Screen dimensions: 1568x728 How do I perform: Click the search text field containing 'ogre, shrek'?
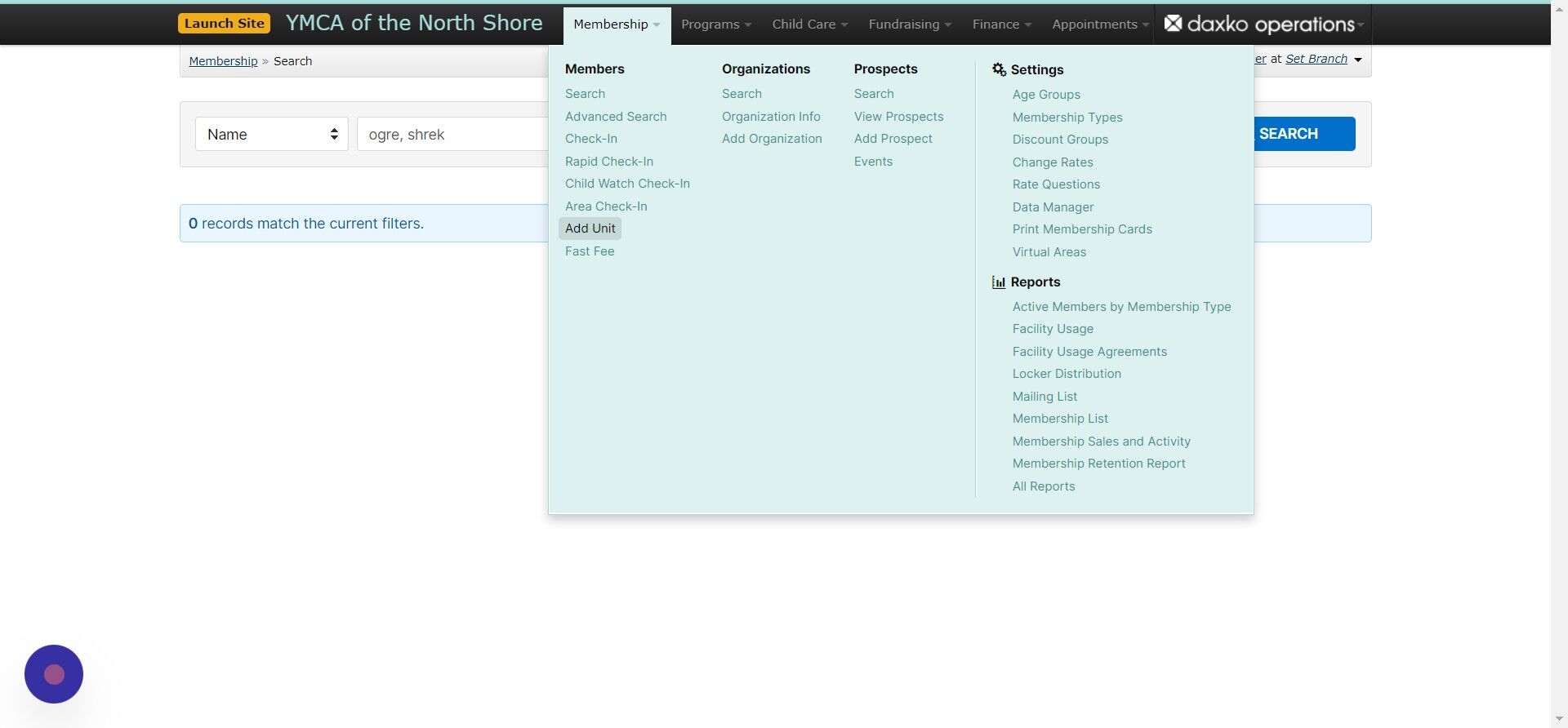[x=454, y=134]
